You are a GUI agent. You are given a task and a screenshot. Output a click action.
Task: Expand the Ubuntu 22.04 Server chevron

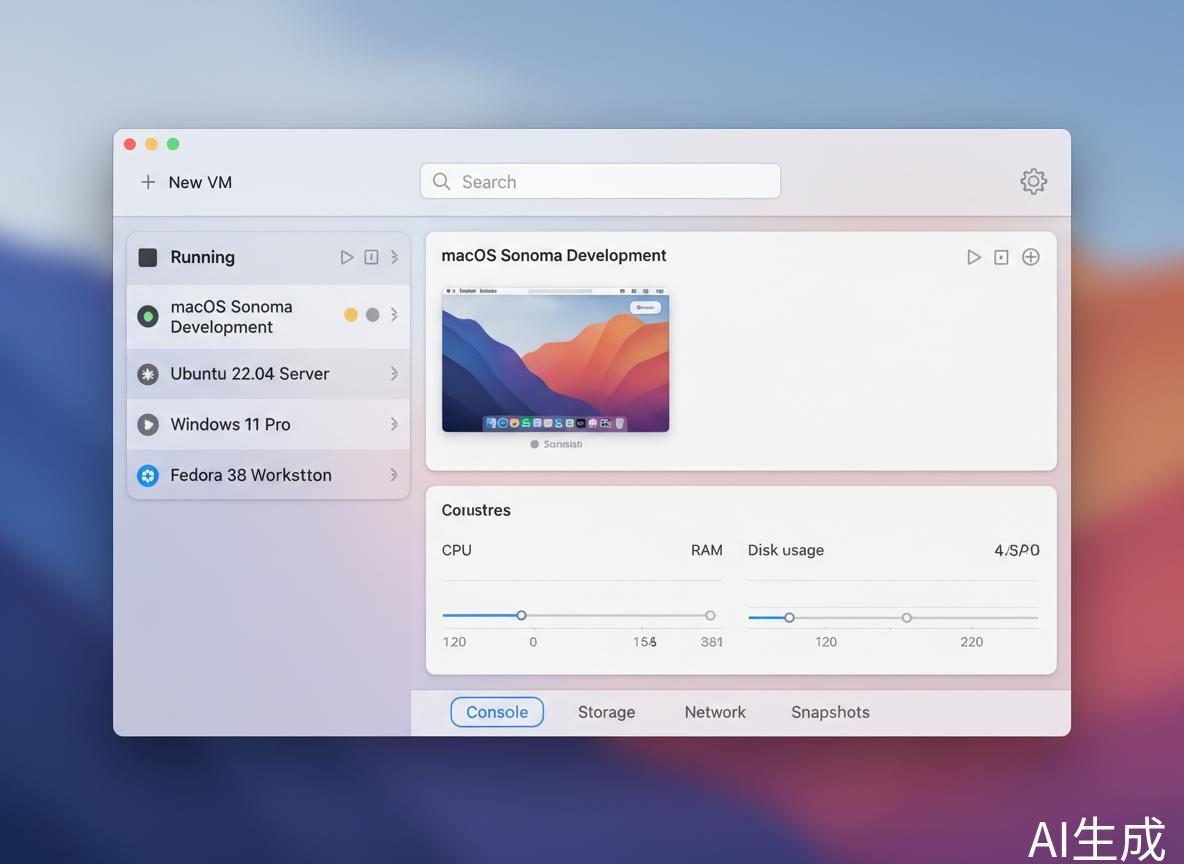click(394, 374)
